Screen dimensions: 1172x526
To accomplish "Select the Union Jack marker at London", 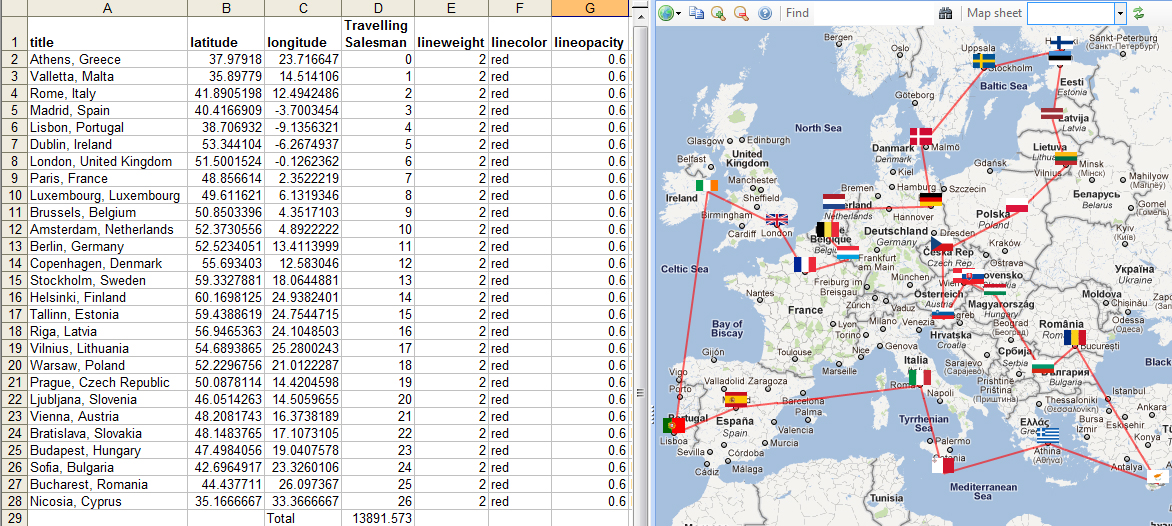I will tap(777, 220).
